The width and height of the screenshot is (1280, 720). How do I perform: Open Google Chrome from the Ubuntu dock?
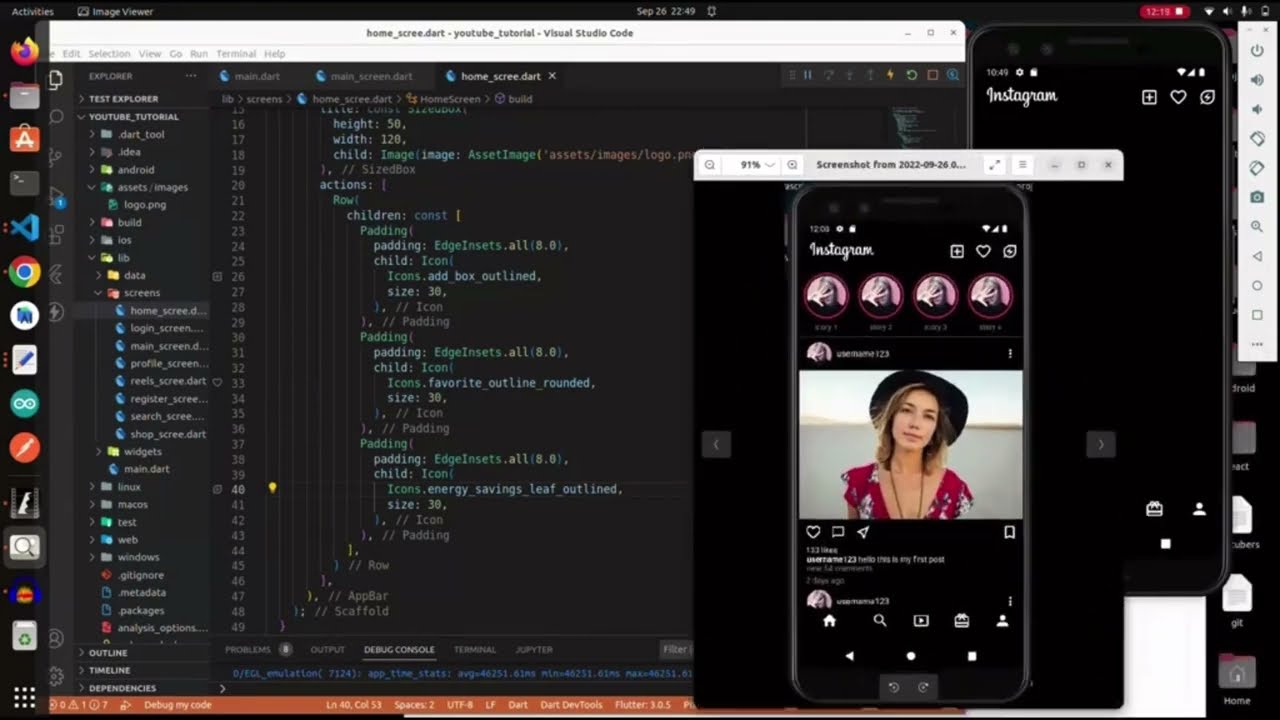(25, 271)
